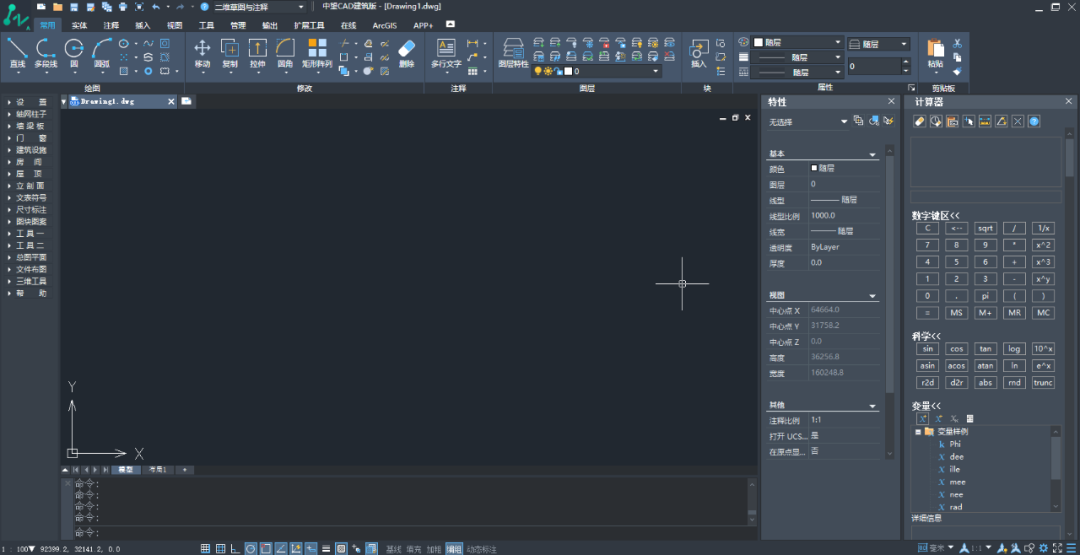Choose the 复制 (Copy) modify tool

click(x=230, y=52)
